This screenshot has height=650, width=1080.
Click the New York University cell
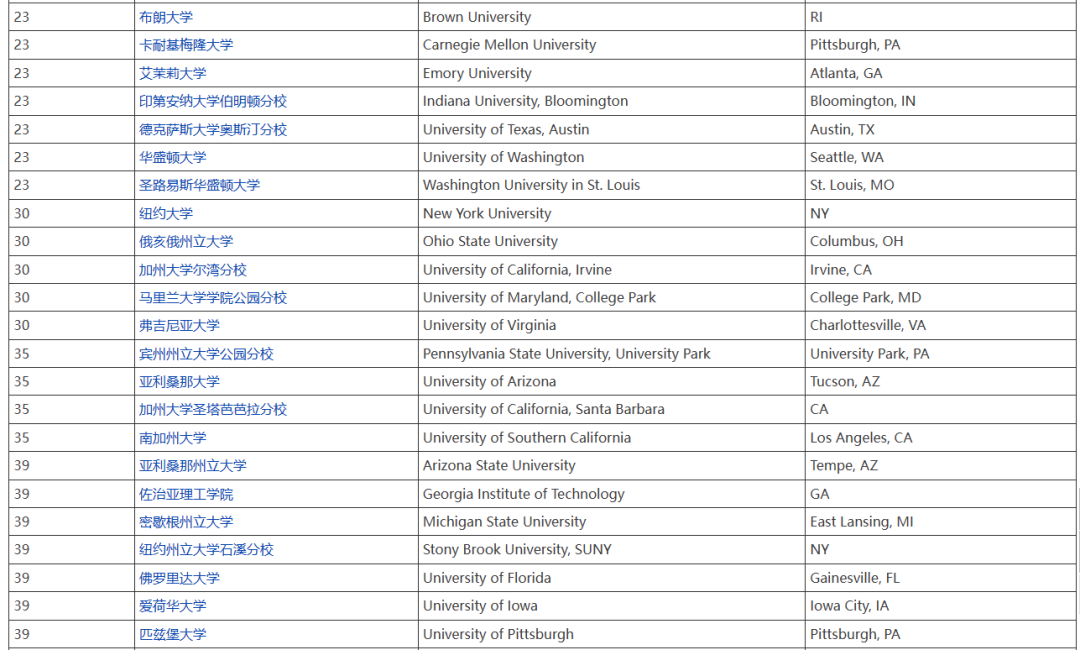pos(612,213)
